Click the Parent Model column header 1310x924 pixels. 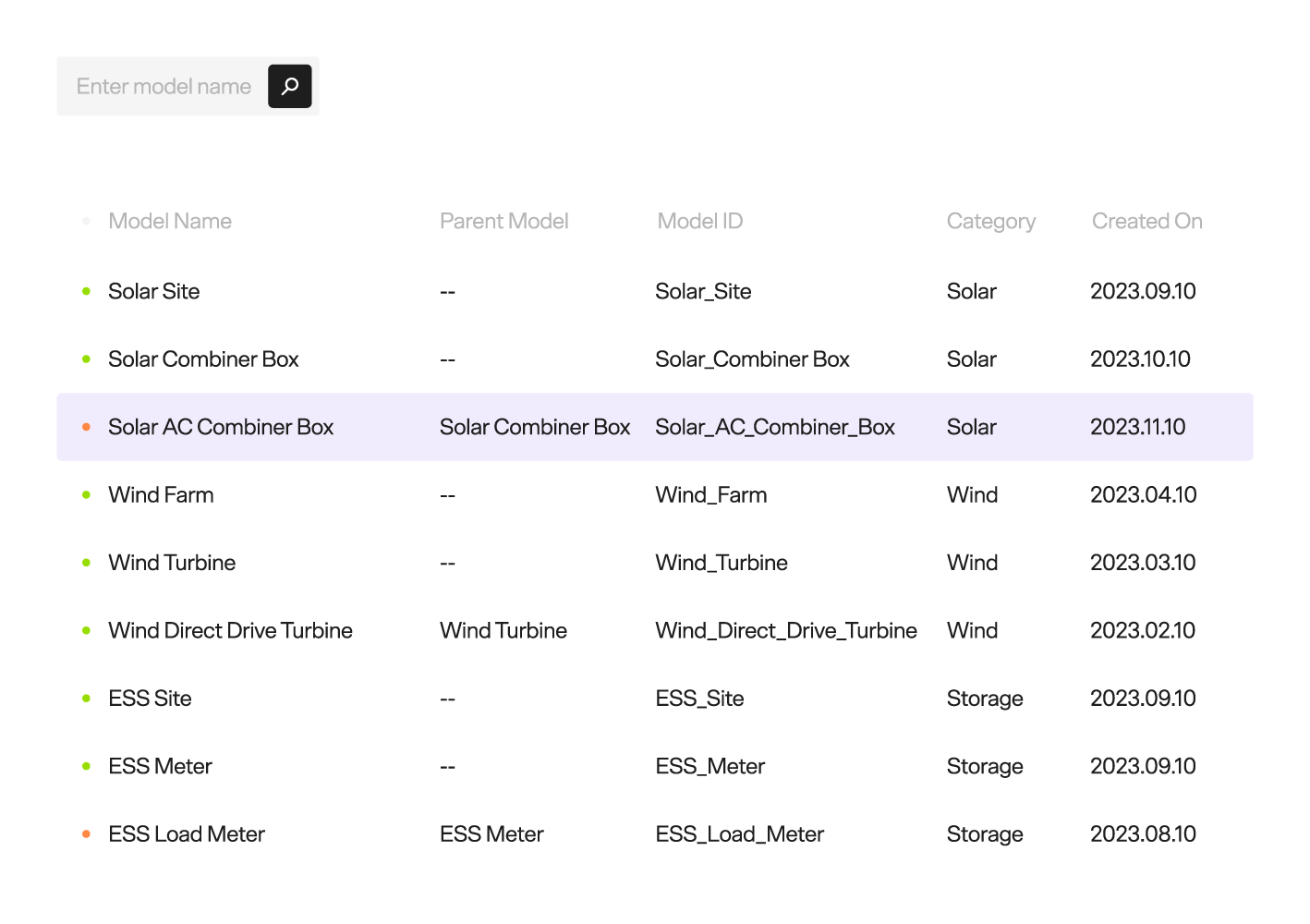(x=503, y=221)
